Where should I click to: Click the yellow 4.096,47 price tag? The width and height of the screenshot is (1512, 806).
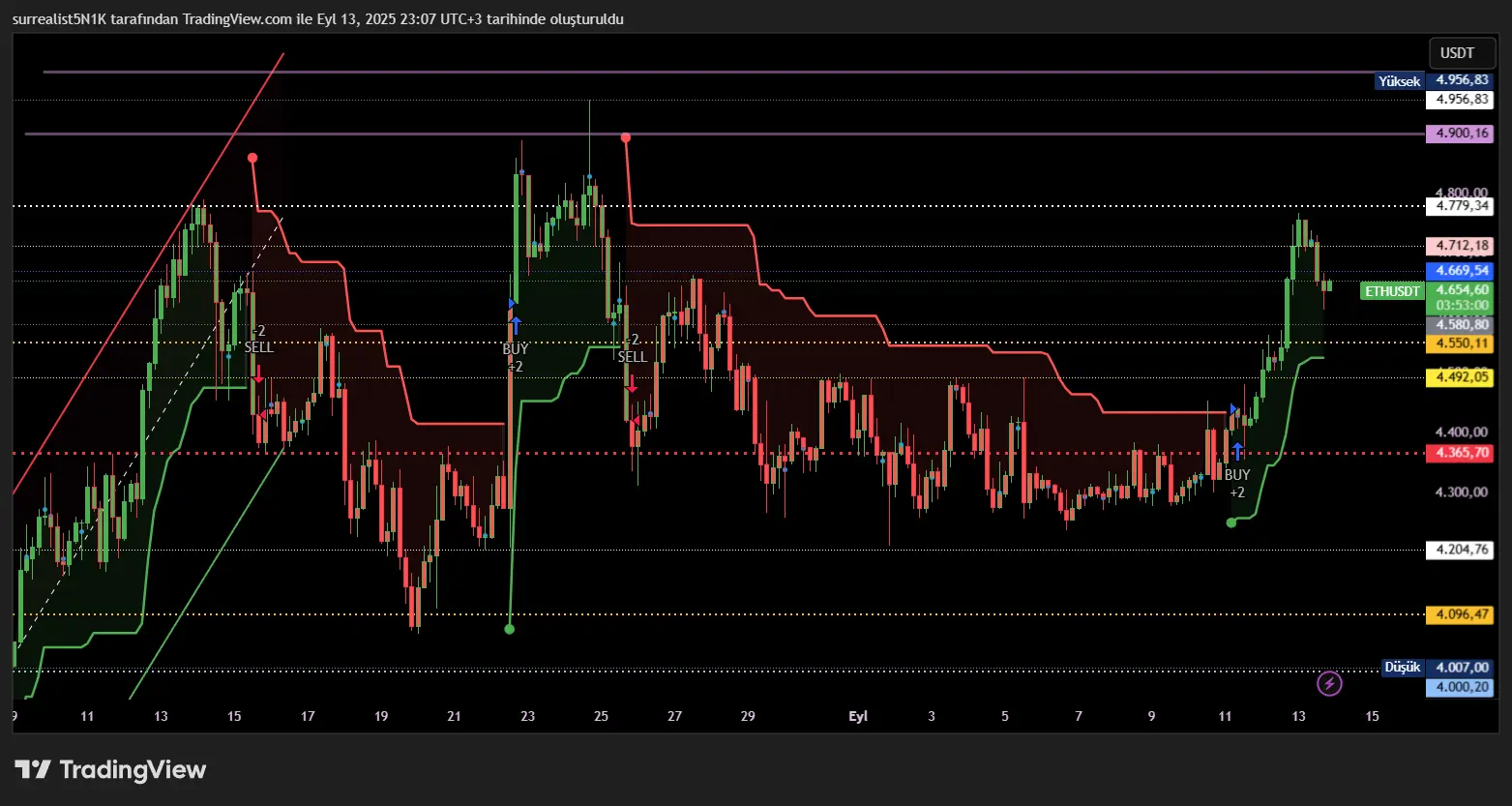1461,614
